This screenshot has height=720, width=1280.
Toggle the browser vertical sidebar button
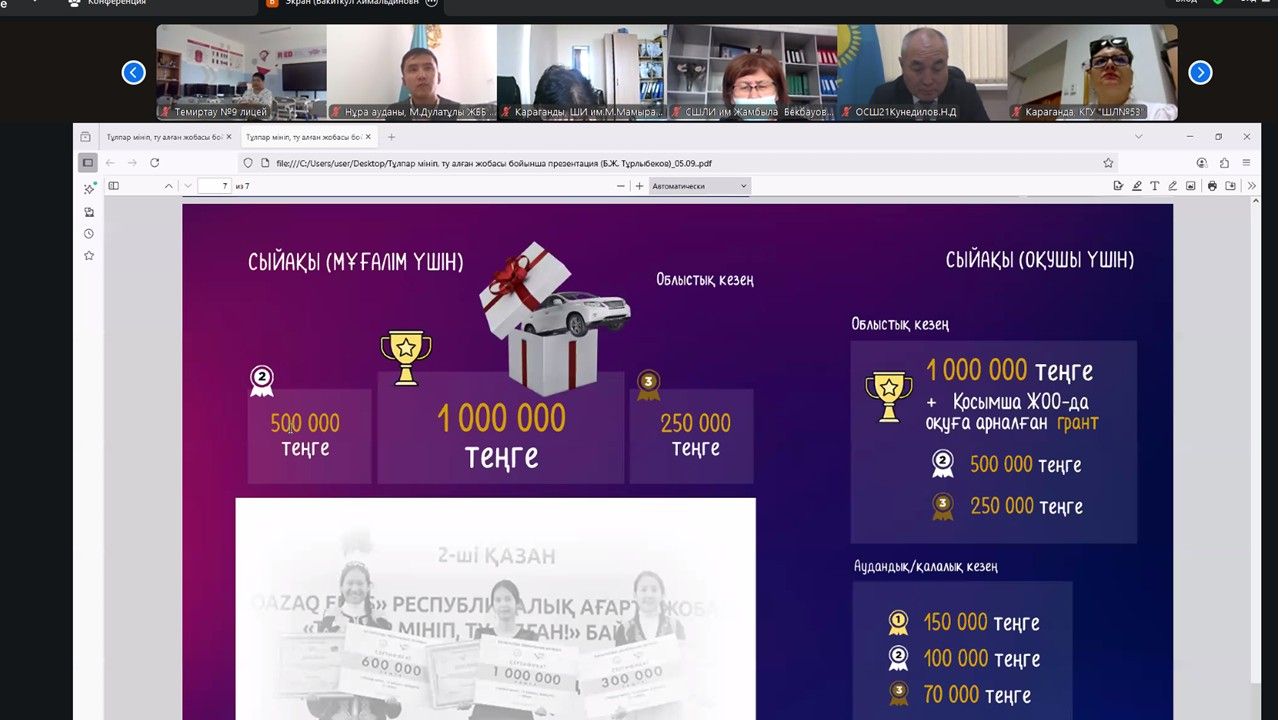88,163
